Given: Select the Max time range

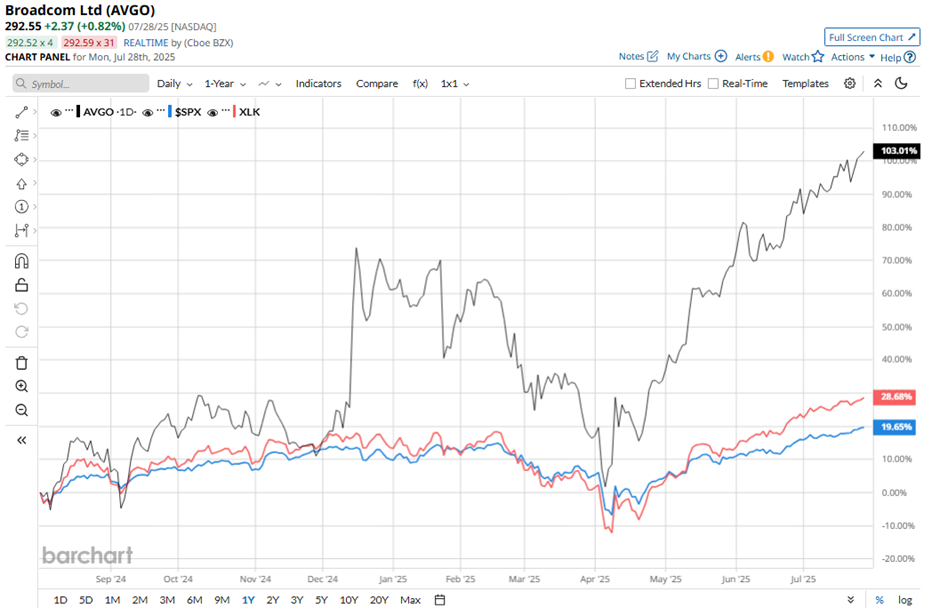Looking at the screenshot, I should [x=411, y=600].
